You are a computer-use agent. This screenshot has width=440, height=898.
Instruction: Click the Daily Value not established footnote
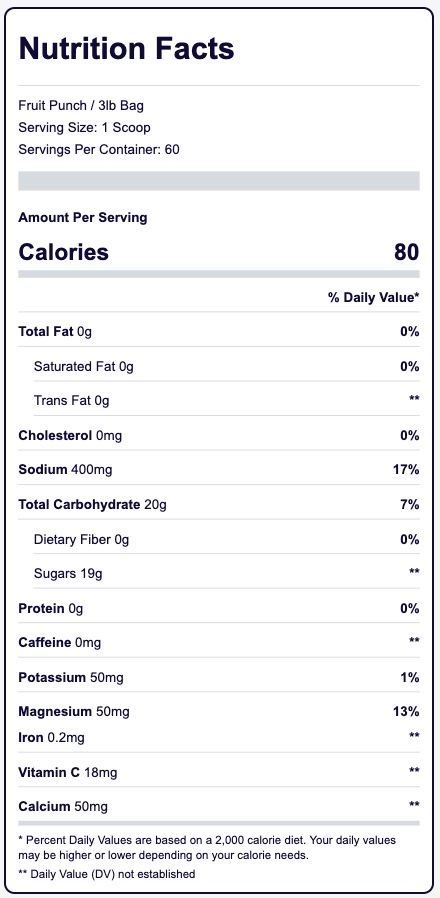coord(107,874)
